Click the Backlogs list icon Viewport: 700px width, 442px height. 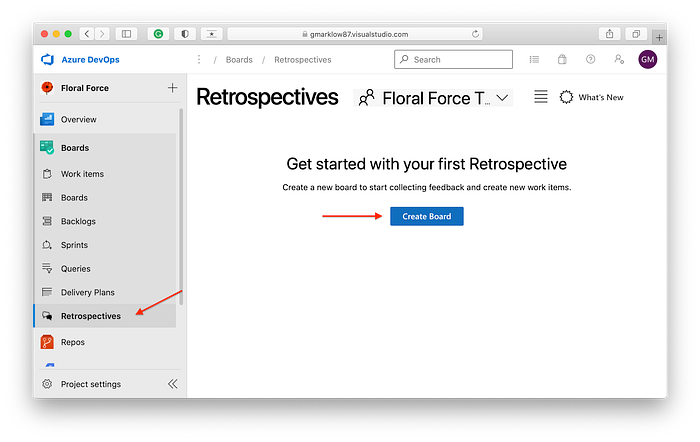(47, 221)
